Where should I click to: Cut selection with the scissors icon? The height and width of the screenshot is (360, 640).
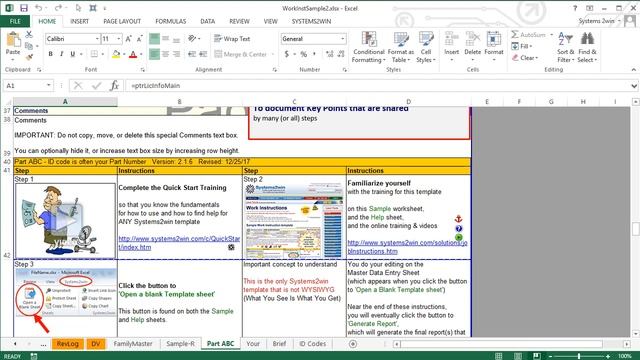tap(29, 35)
